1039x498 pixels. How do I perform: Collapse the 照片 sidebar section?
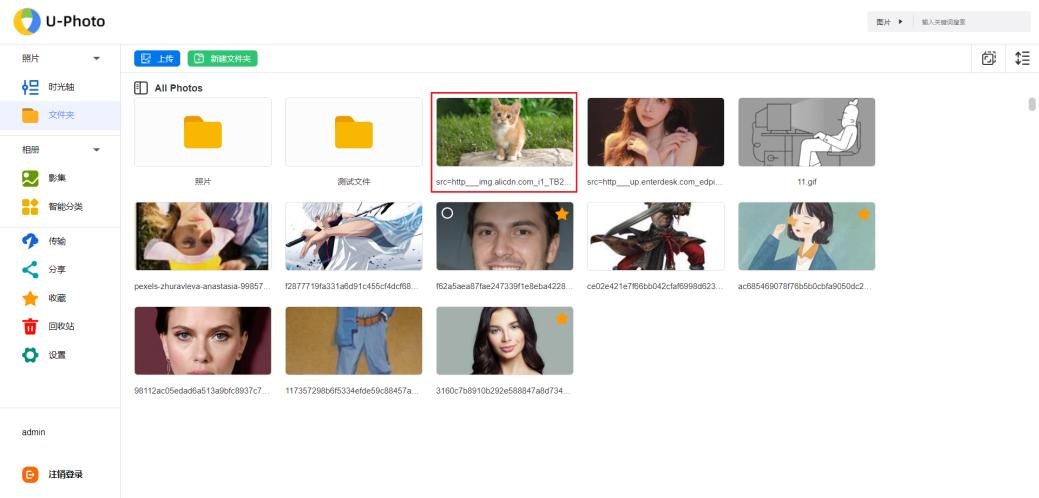coord(97,59)
